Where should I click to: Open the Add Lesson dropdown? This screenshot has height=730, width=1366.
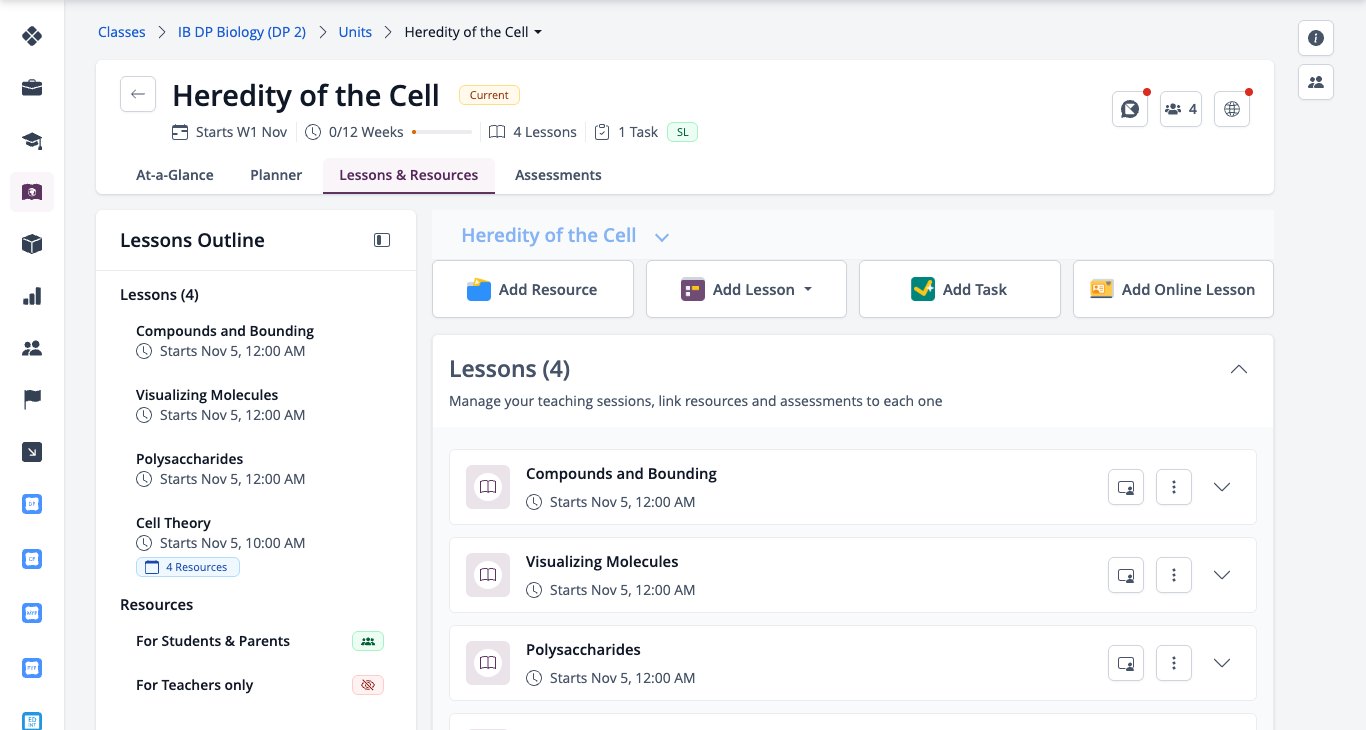[746, 289]
